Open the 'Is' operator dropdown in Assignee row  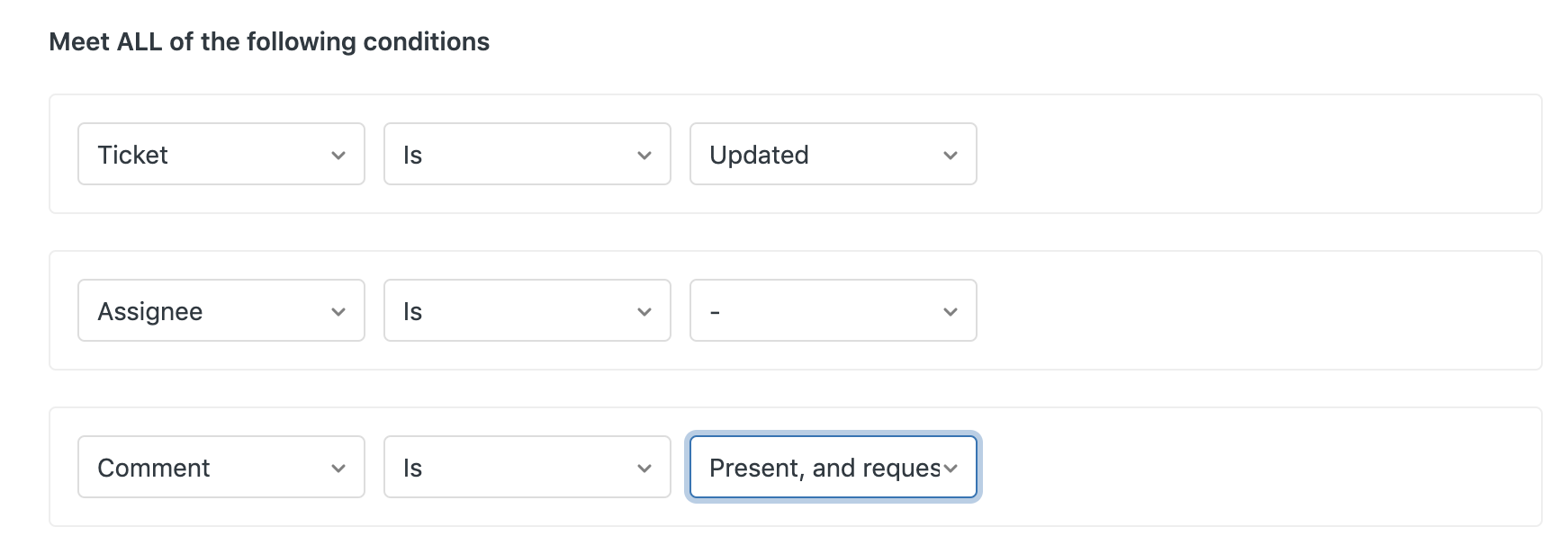527,310
